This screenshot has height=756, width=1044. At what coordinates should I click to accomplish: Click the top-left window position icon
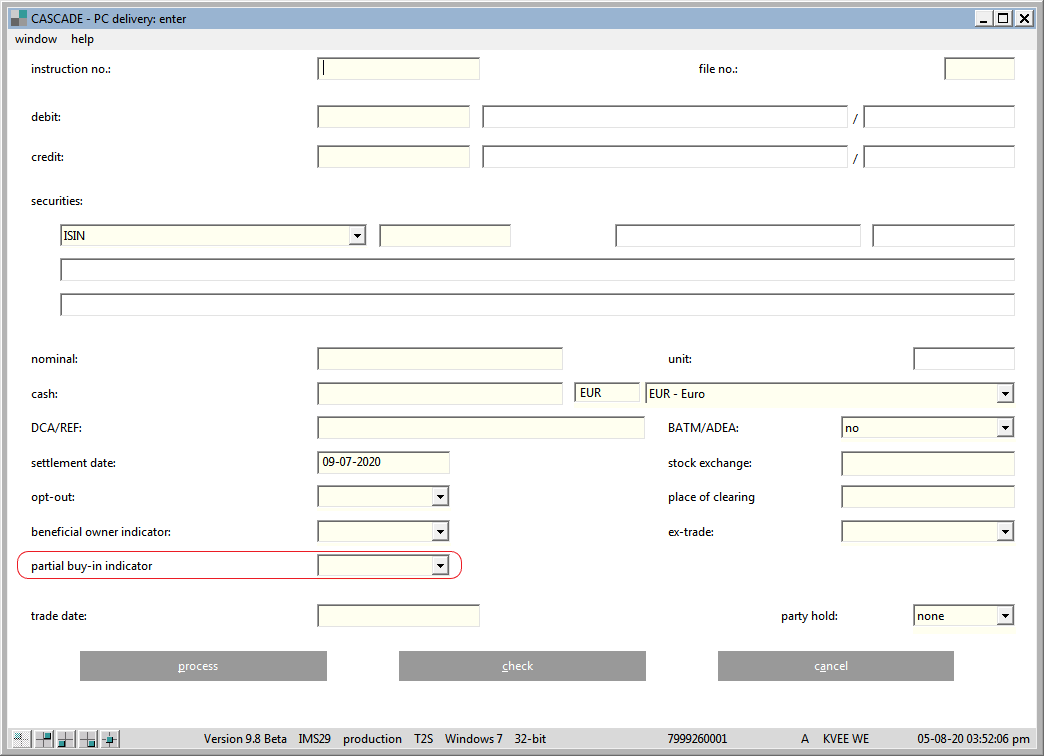(22, 739)
